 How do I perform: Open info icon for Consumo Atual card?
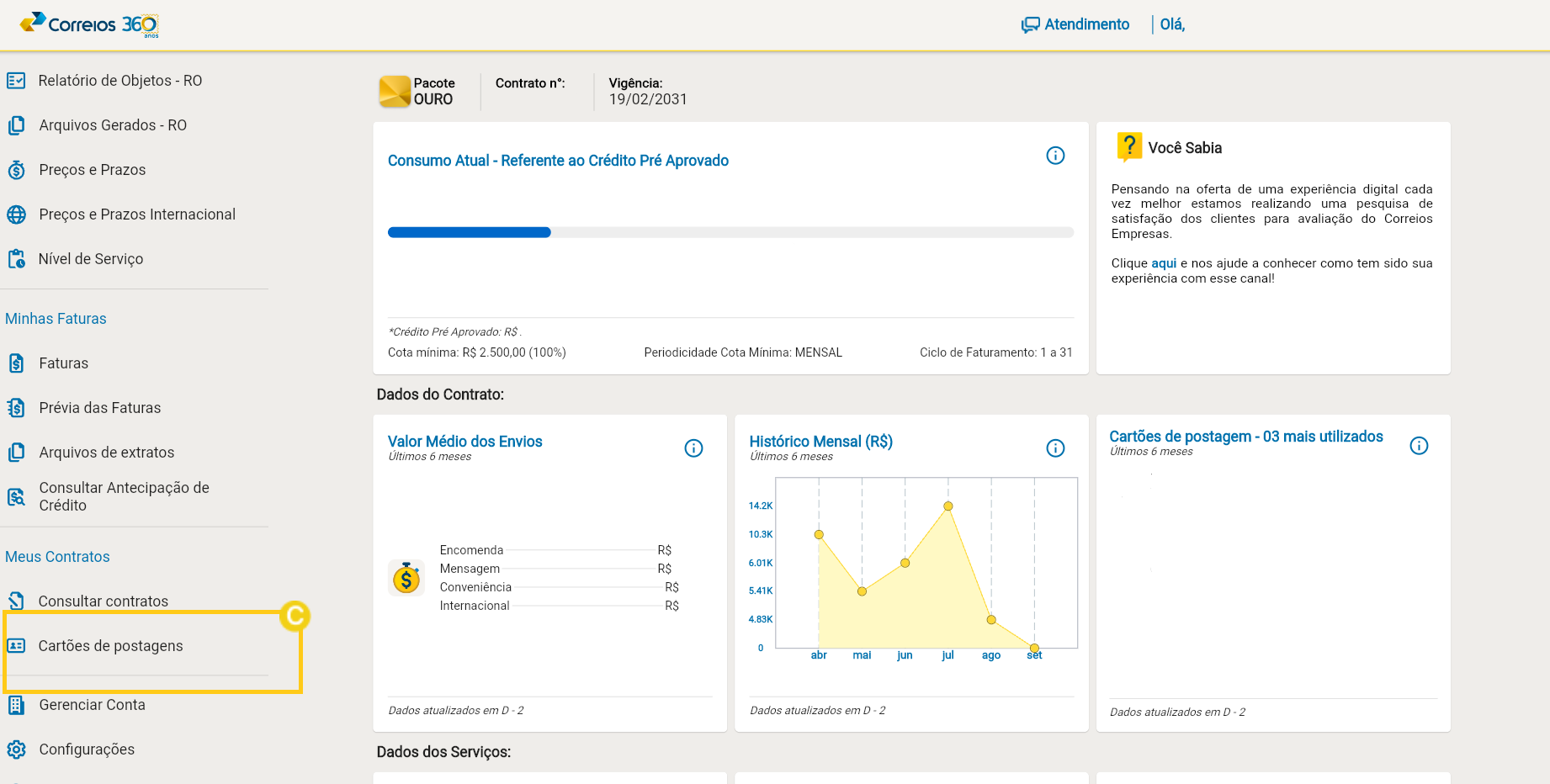pos(1055,156)
